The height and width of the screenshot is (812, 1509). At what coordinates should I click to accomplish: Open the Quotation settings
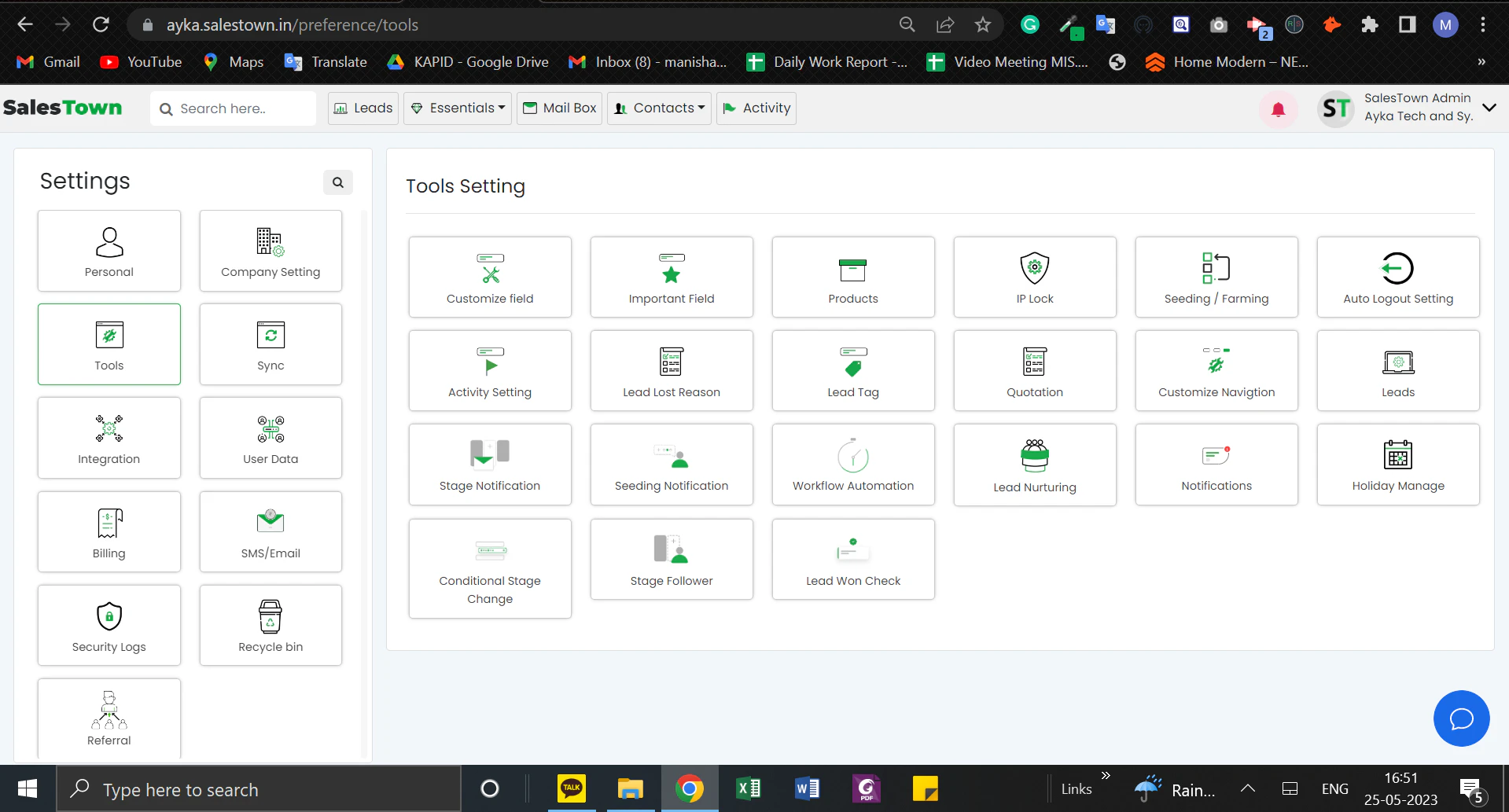(x=1033, y=370)
